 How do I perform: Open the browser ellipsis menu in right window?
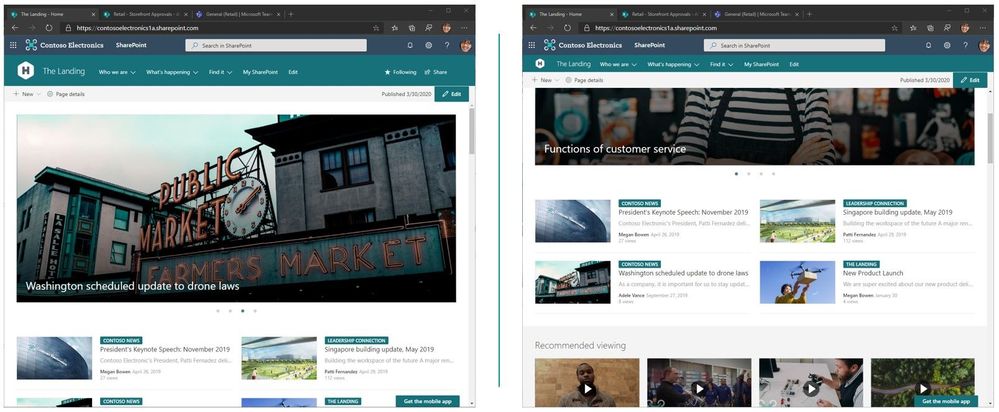[x=983, y=28]
